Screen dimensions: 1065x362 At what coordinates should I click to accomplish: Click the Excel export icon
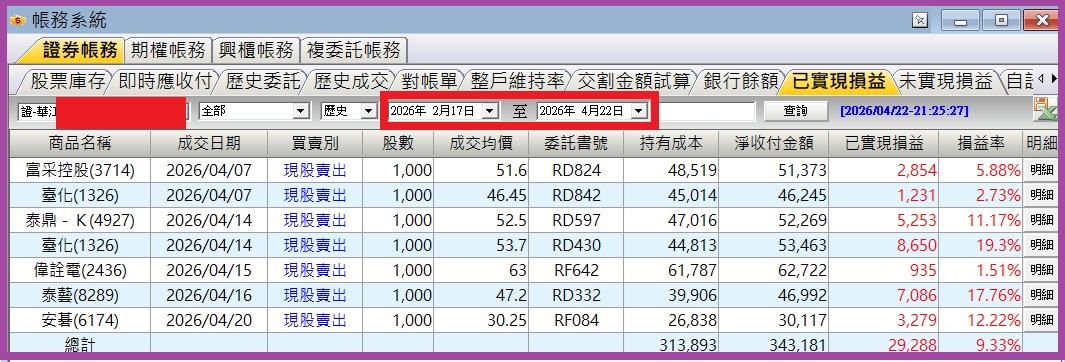pos(1045,109)
